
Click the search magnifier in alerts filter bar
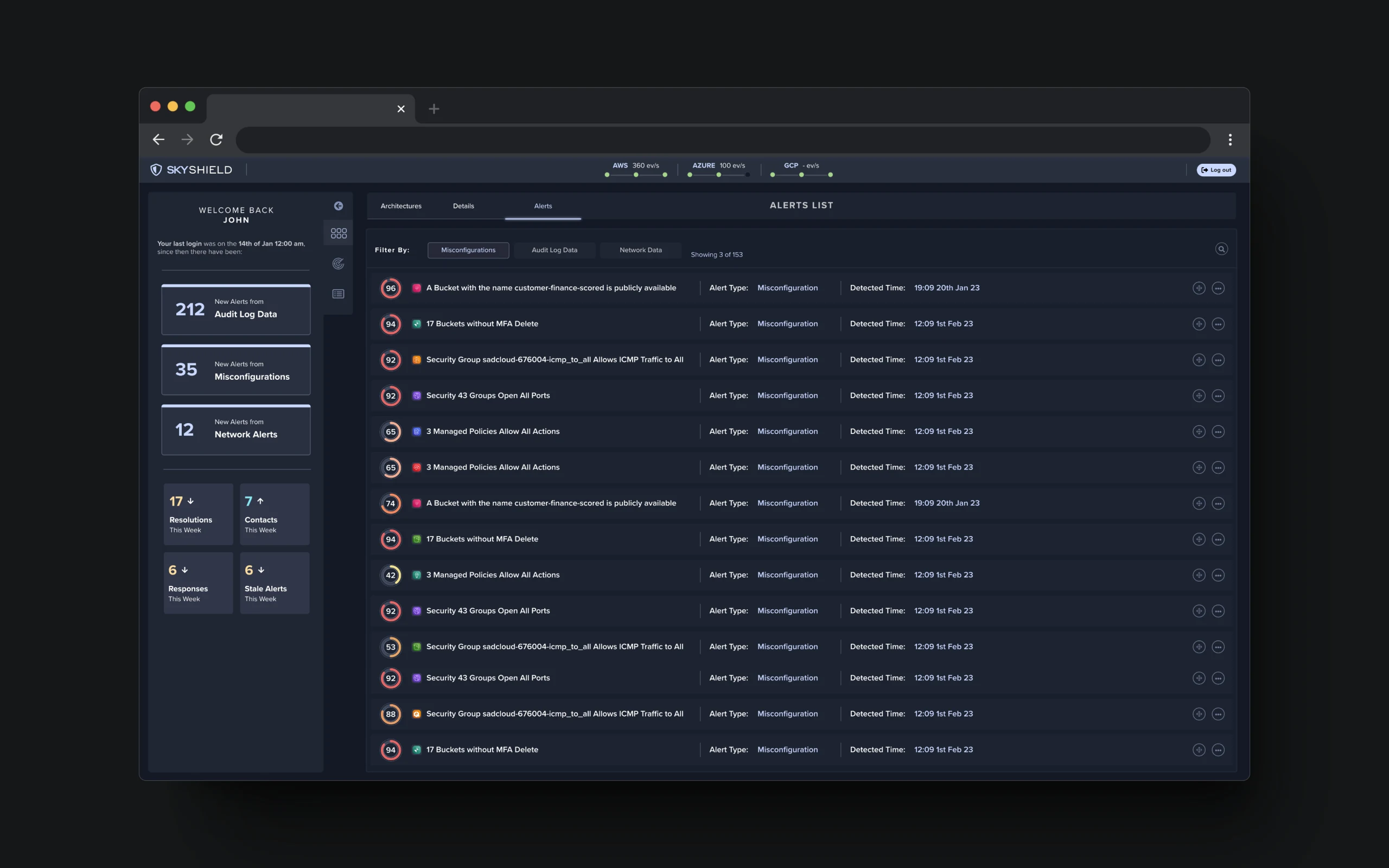[x=1221, y=249]
